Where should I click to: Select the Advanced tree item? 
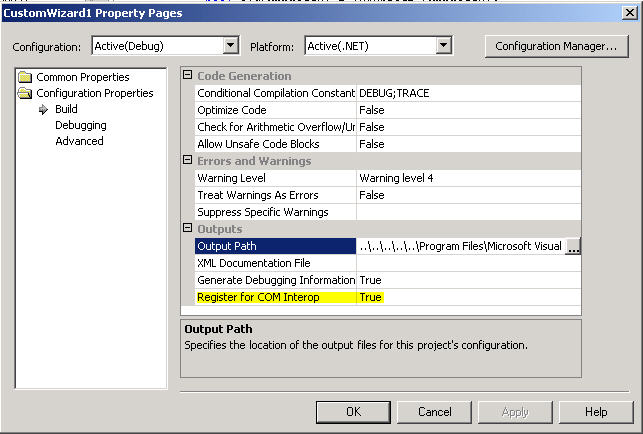79,141
